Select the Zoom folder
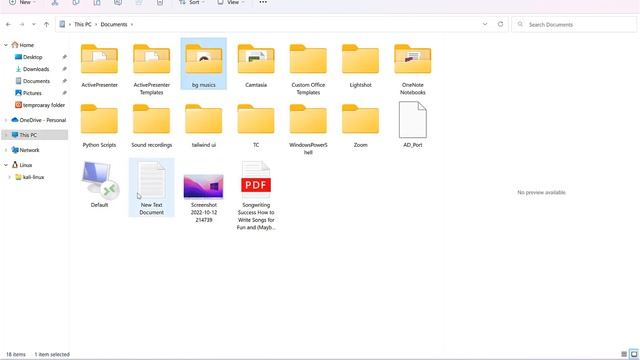Image resolution: width=640 pixels, height=360 pixels. tap(360, 126)
